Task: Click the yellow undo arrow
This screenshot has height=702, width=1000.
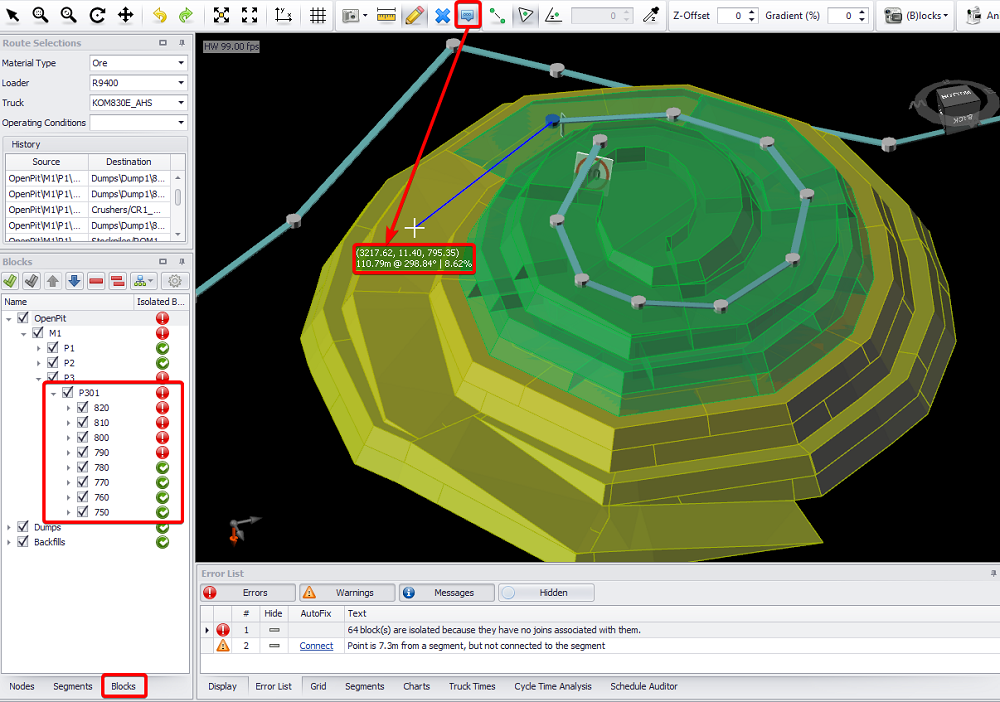Action: click(x=160, y=15)
